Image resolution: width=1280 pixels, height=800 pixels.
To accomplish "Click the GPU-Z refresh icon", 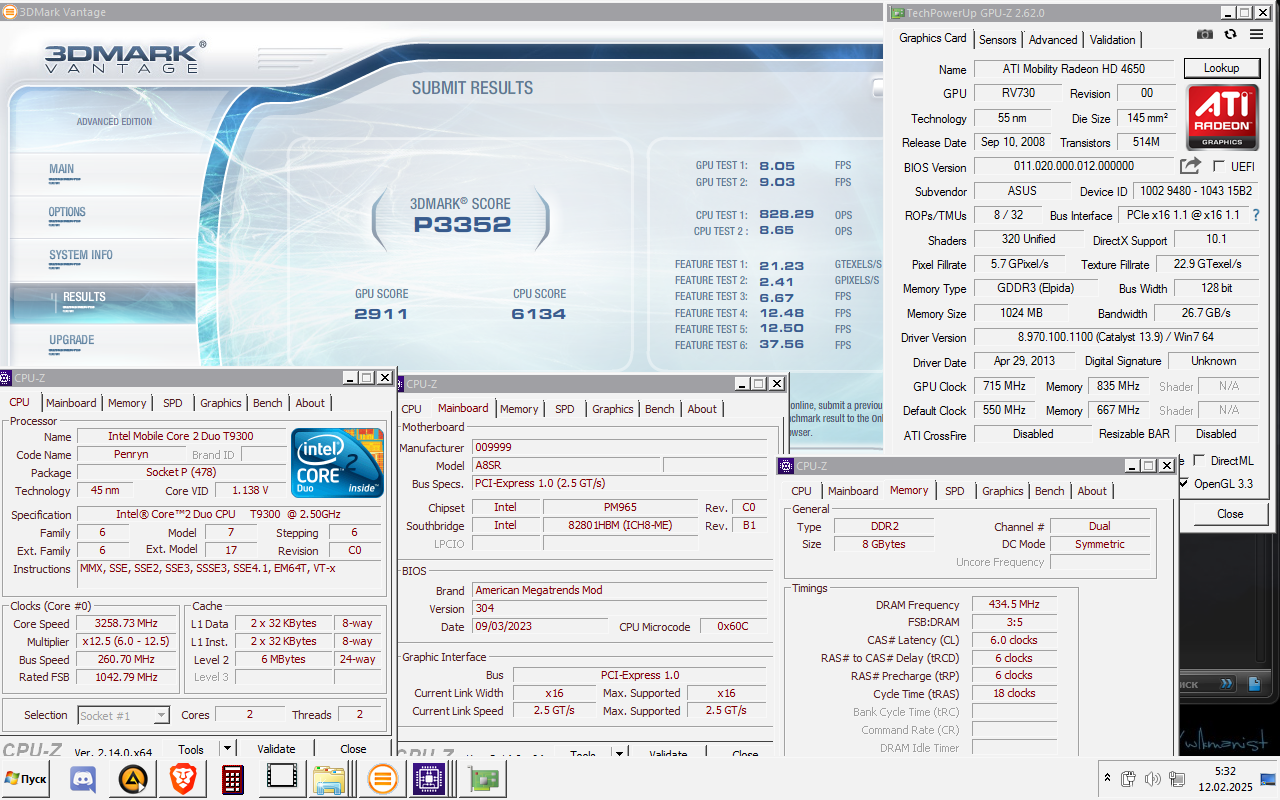I will click(x=1231, y=34).
